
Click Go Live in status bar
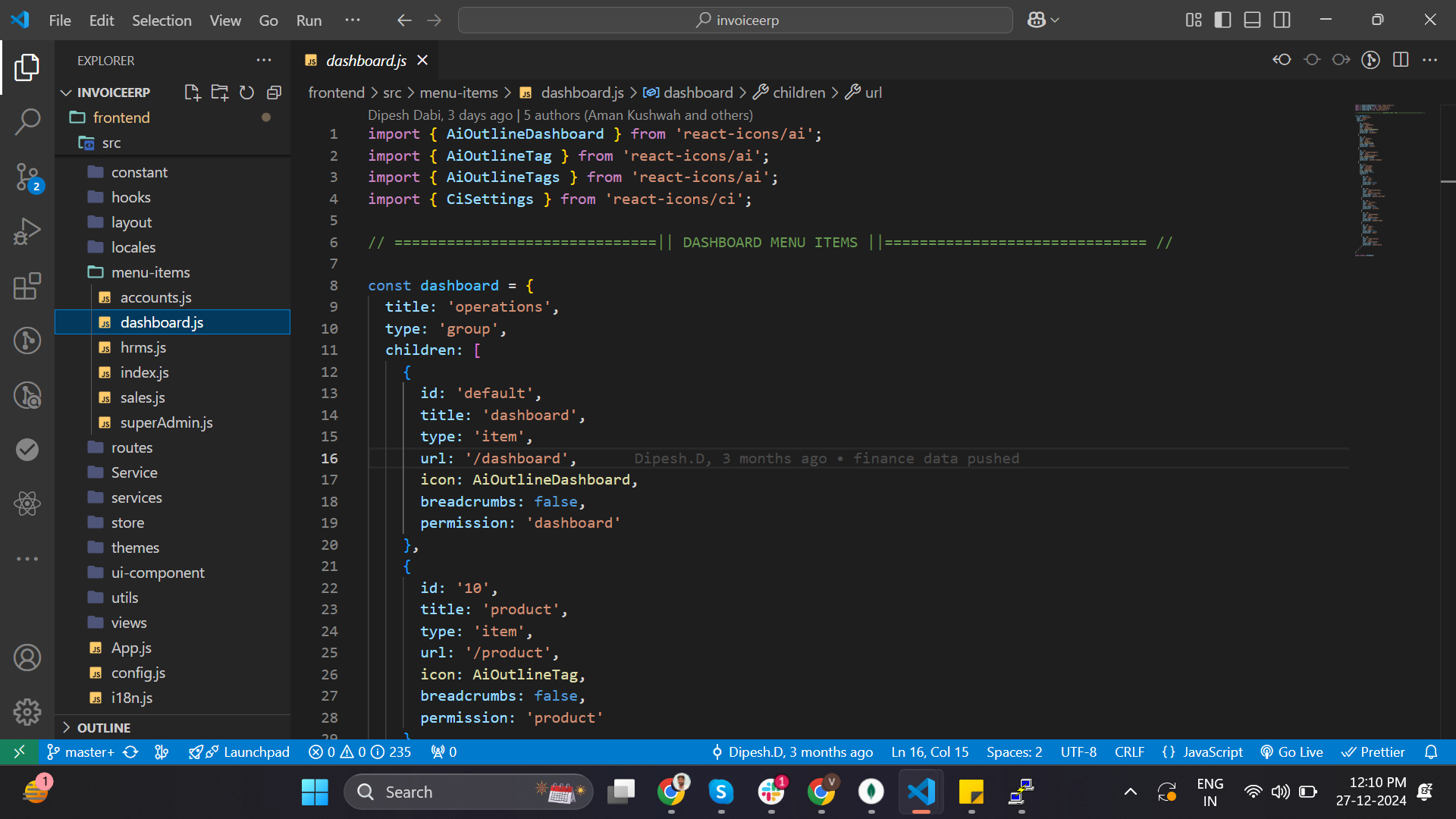[1291, 752]
